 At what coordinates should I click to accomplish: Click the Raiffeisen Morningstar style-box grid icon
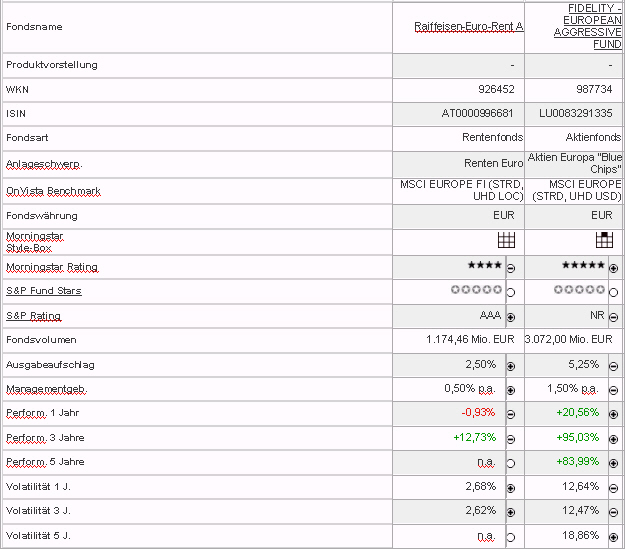(x=507, y=240)
